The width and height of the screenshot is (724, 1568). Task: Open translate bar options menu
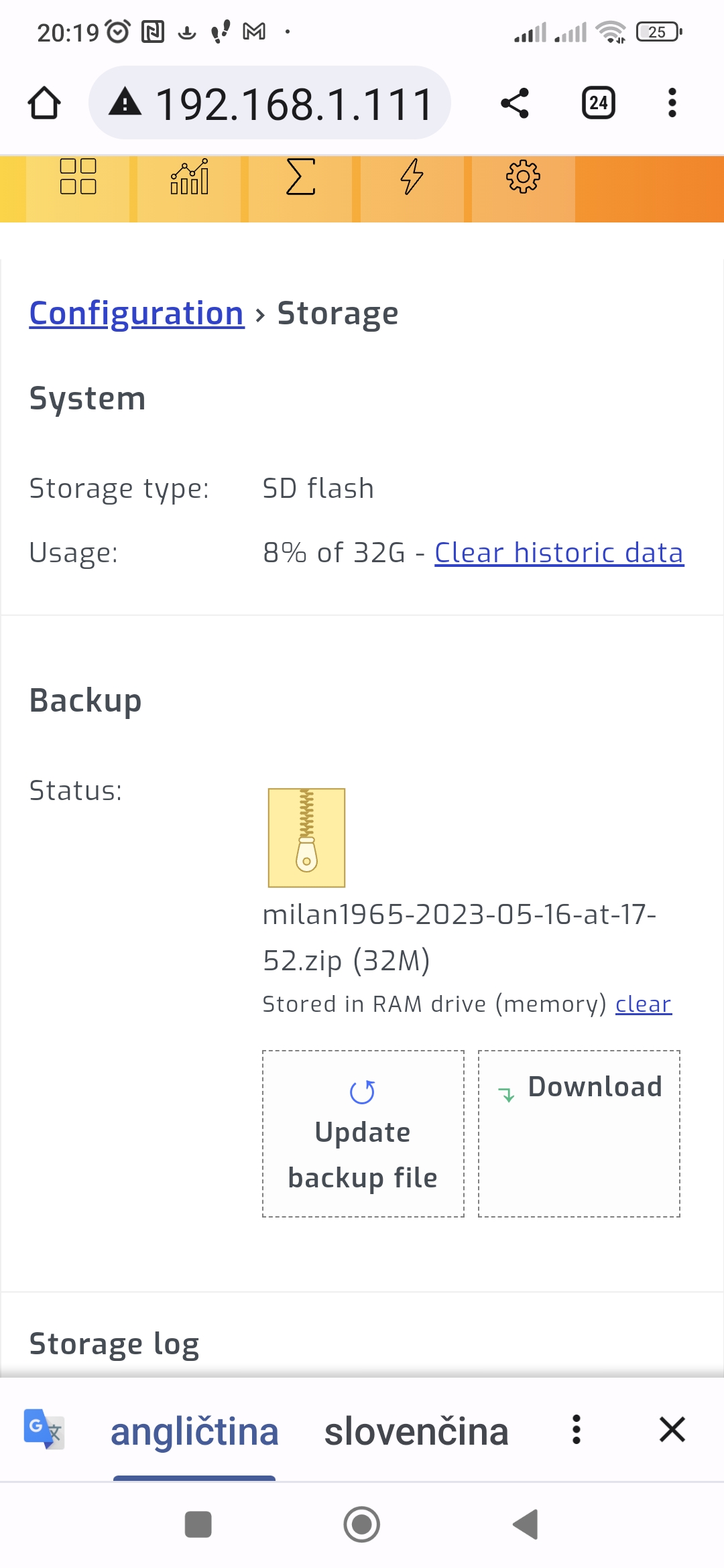(x=576, y=1430)
